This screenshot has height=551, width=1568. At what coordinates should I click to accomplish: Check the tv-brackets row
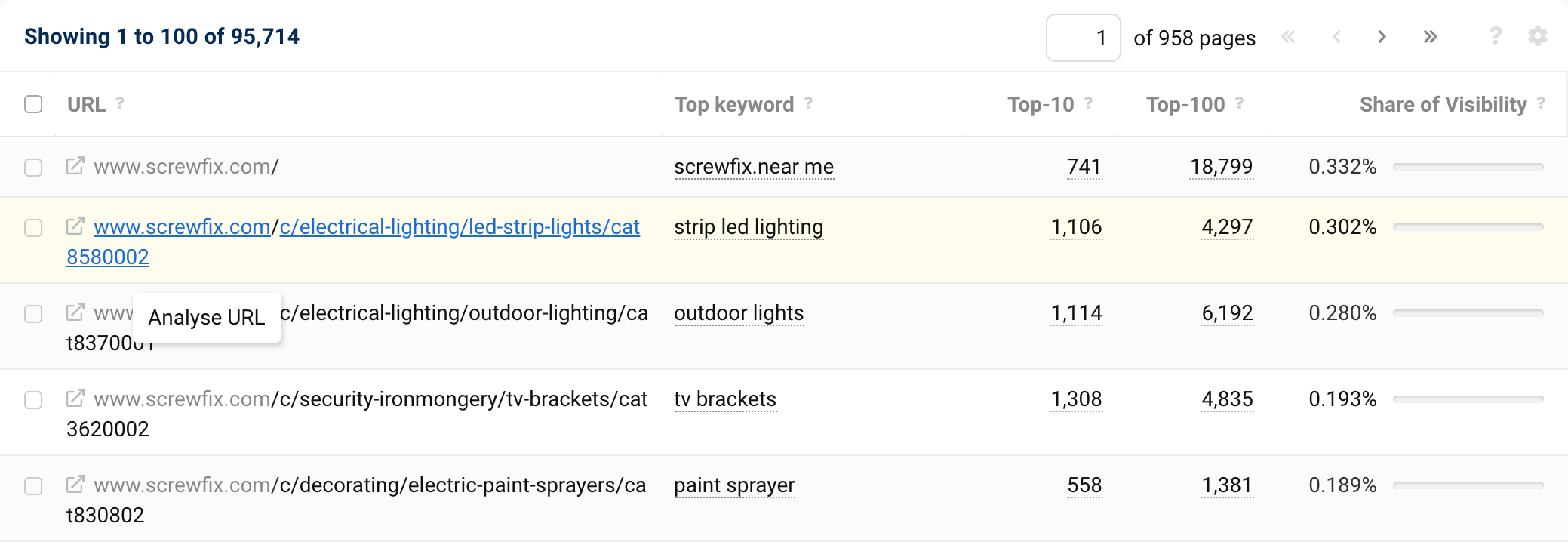tap(33, 399)
